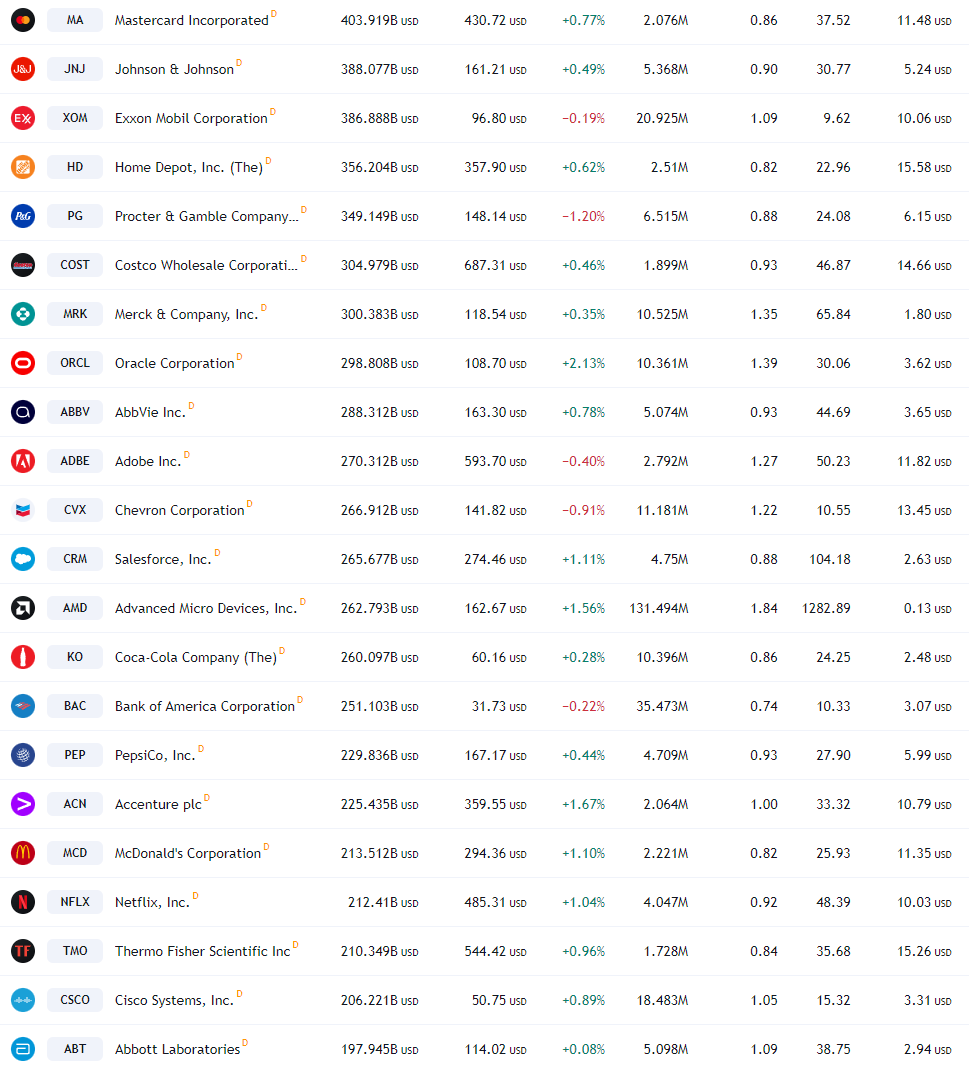Viewport: 969px width, 1072px height.
Task: Select the ORCL ticker badge
Action: coord(75,363)
